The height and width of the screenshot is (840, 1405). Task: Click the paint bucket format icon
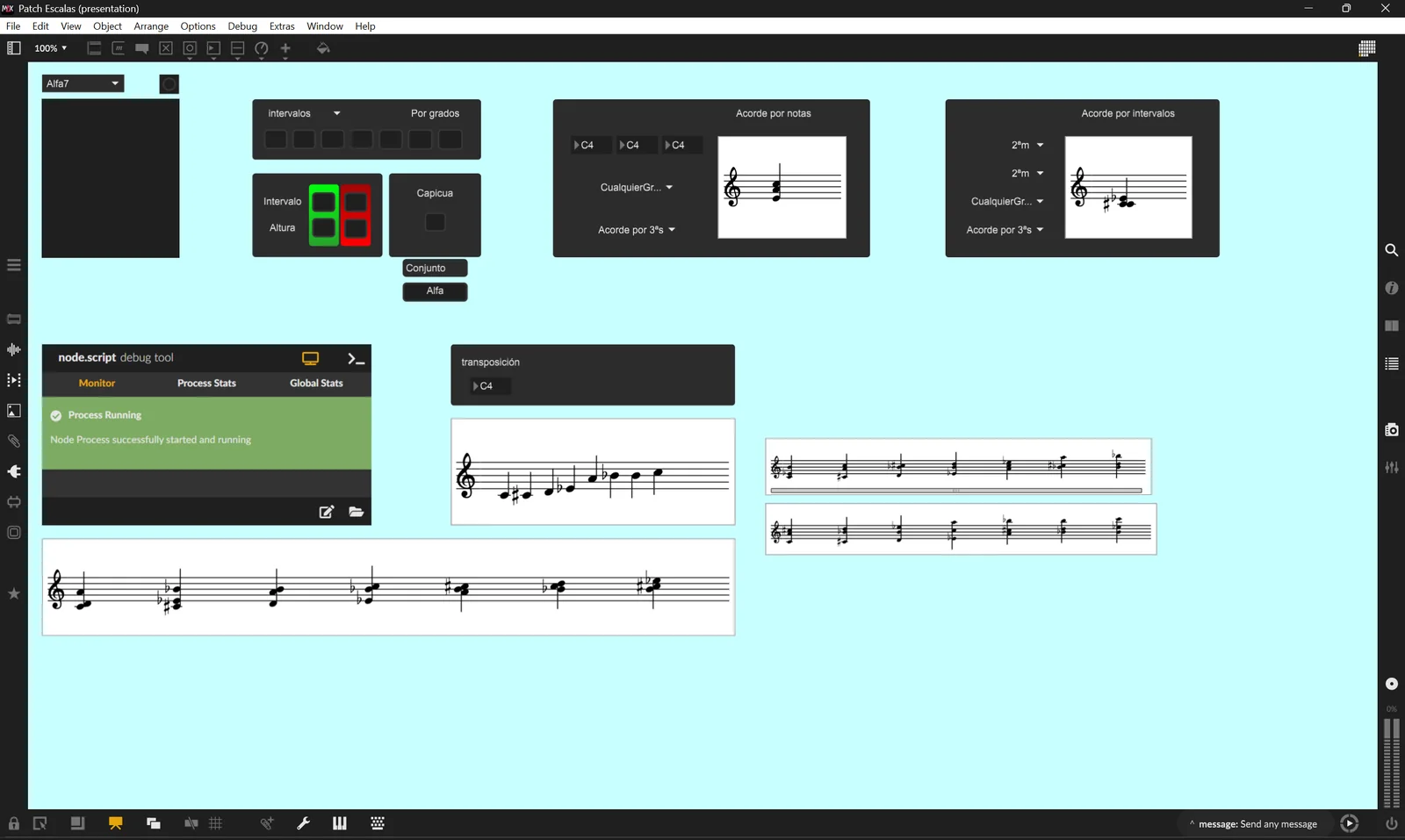323,48
